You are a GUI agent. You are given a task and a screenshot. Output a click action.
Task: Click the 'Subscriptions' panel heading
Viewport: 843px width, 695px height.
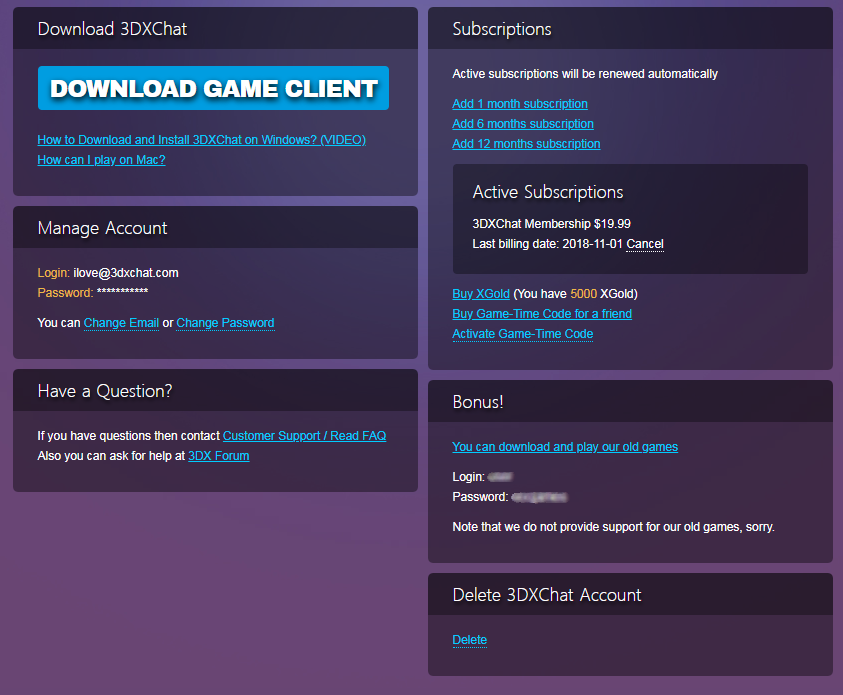[x=502, y=29]
